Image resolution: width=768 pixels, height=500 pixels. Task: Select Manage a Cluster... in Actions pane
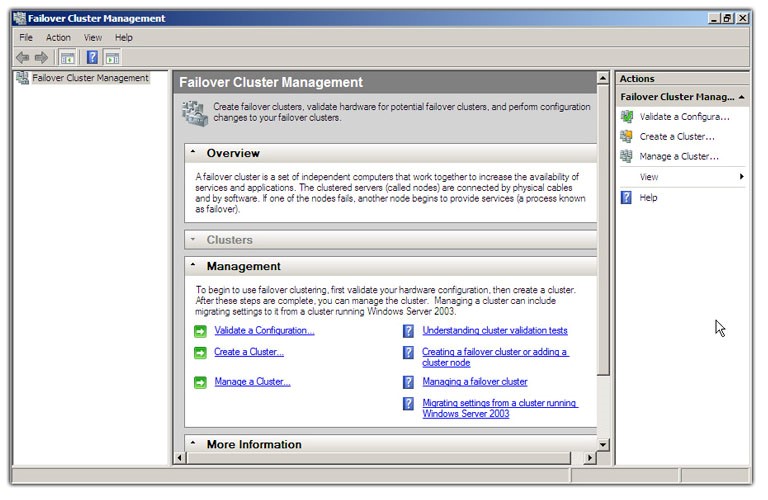point(679,156)
